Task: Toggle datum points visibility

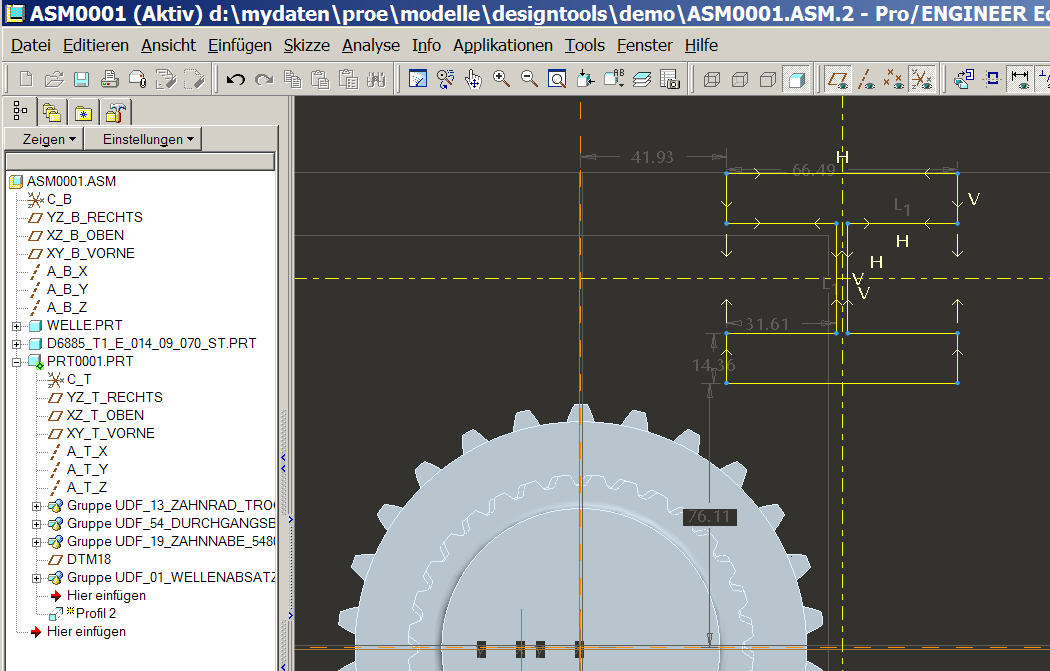Action: pos(893,80)
